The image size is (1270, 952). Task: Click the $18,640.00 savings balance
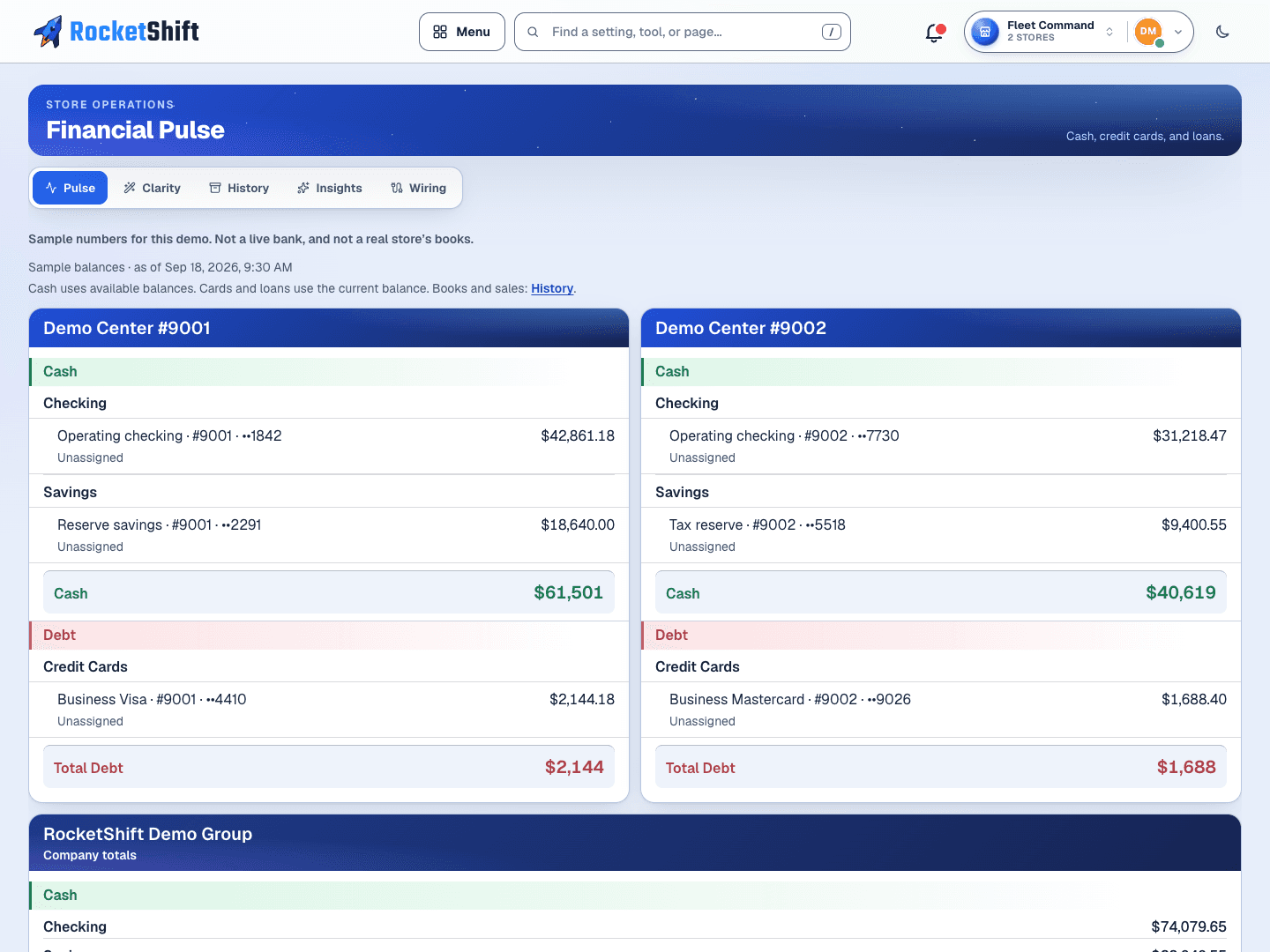578,524
